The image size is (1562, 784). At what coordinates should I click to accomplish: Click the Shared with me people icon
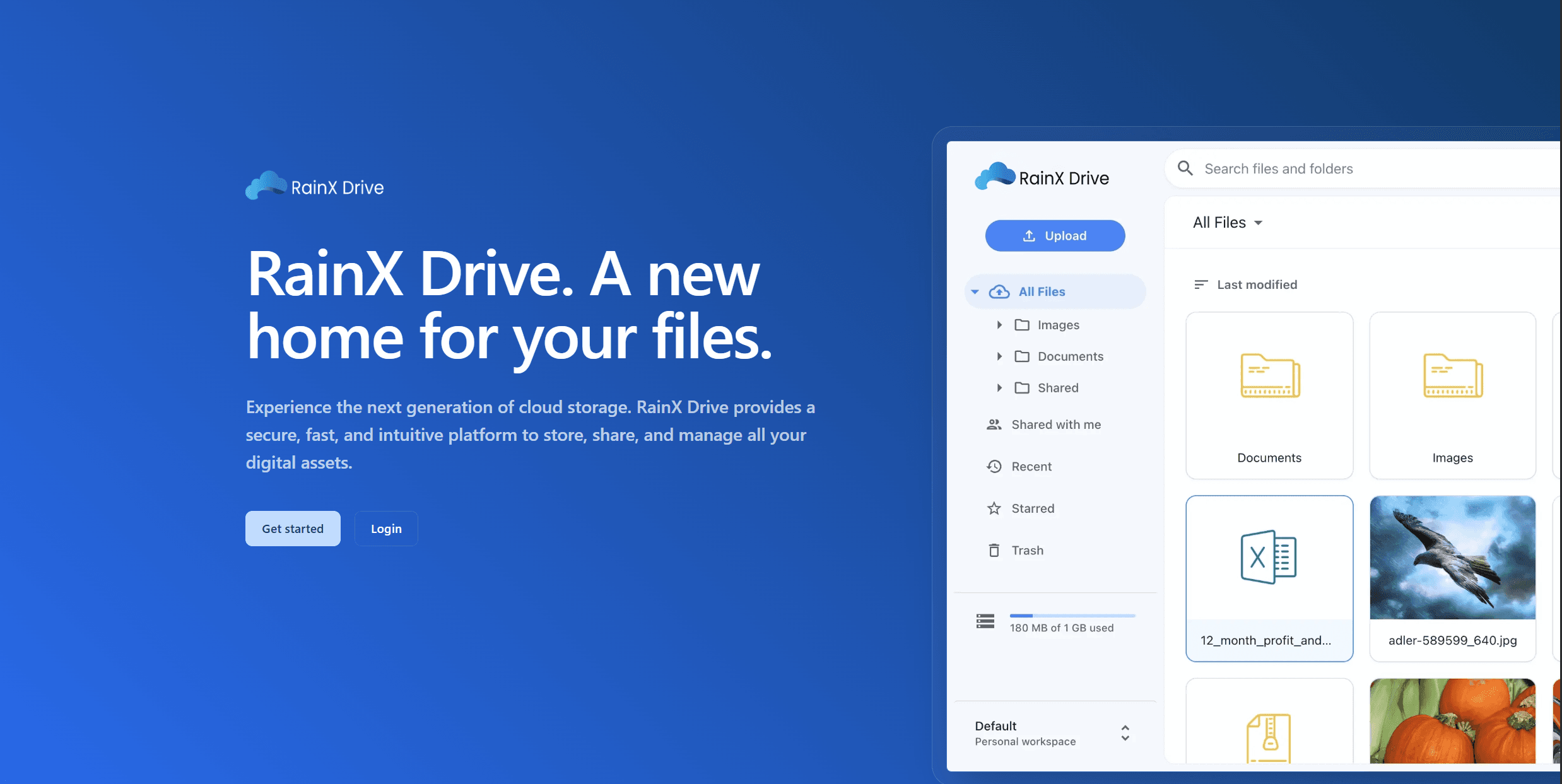point(994,424)
